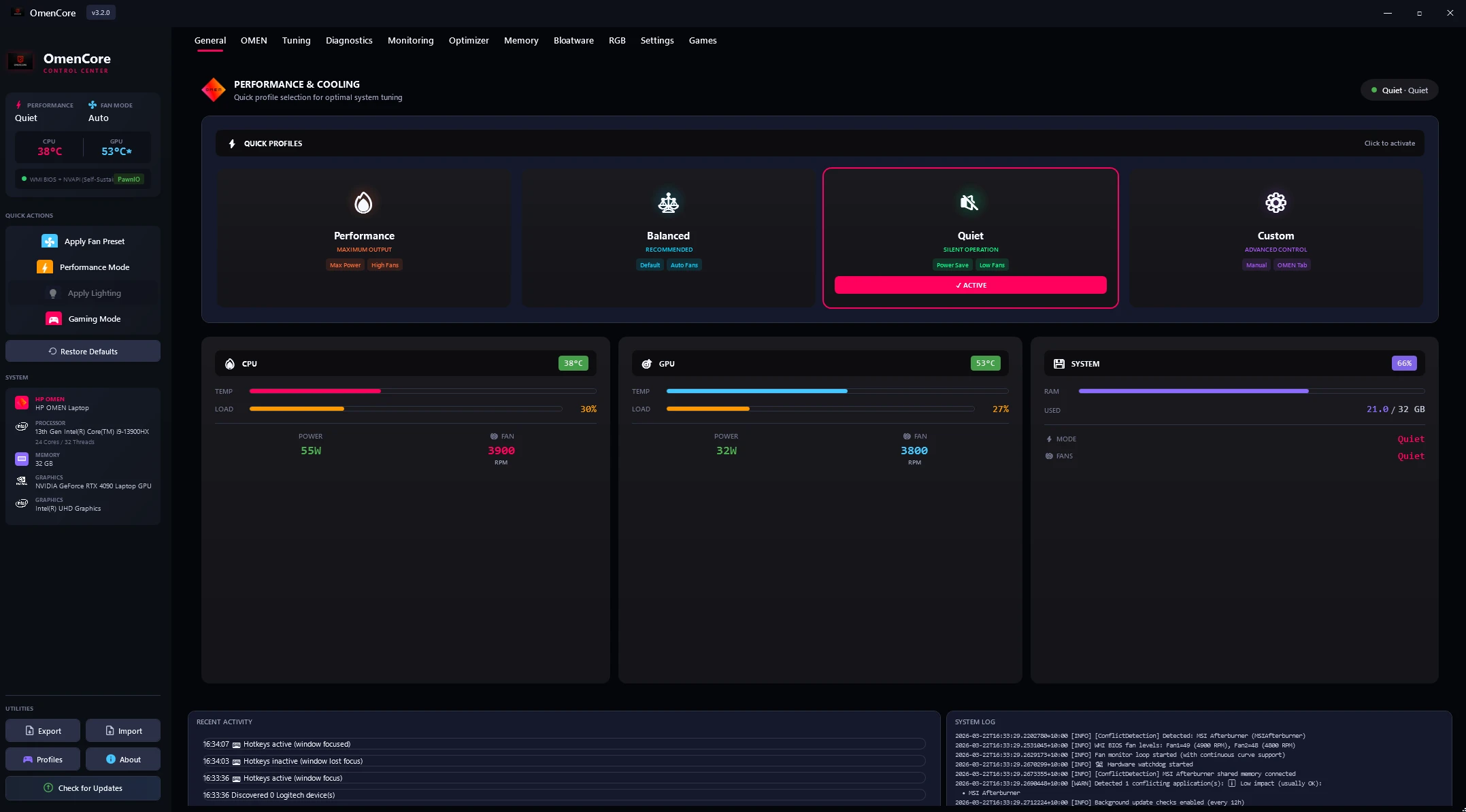The width and height of the screenshot is (1466, 812).
Task: Click the Apply Lighting bulb icon
Action: 53,293
